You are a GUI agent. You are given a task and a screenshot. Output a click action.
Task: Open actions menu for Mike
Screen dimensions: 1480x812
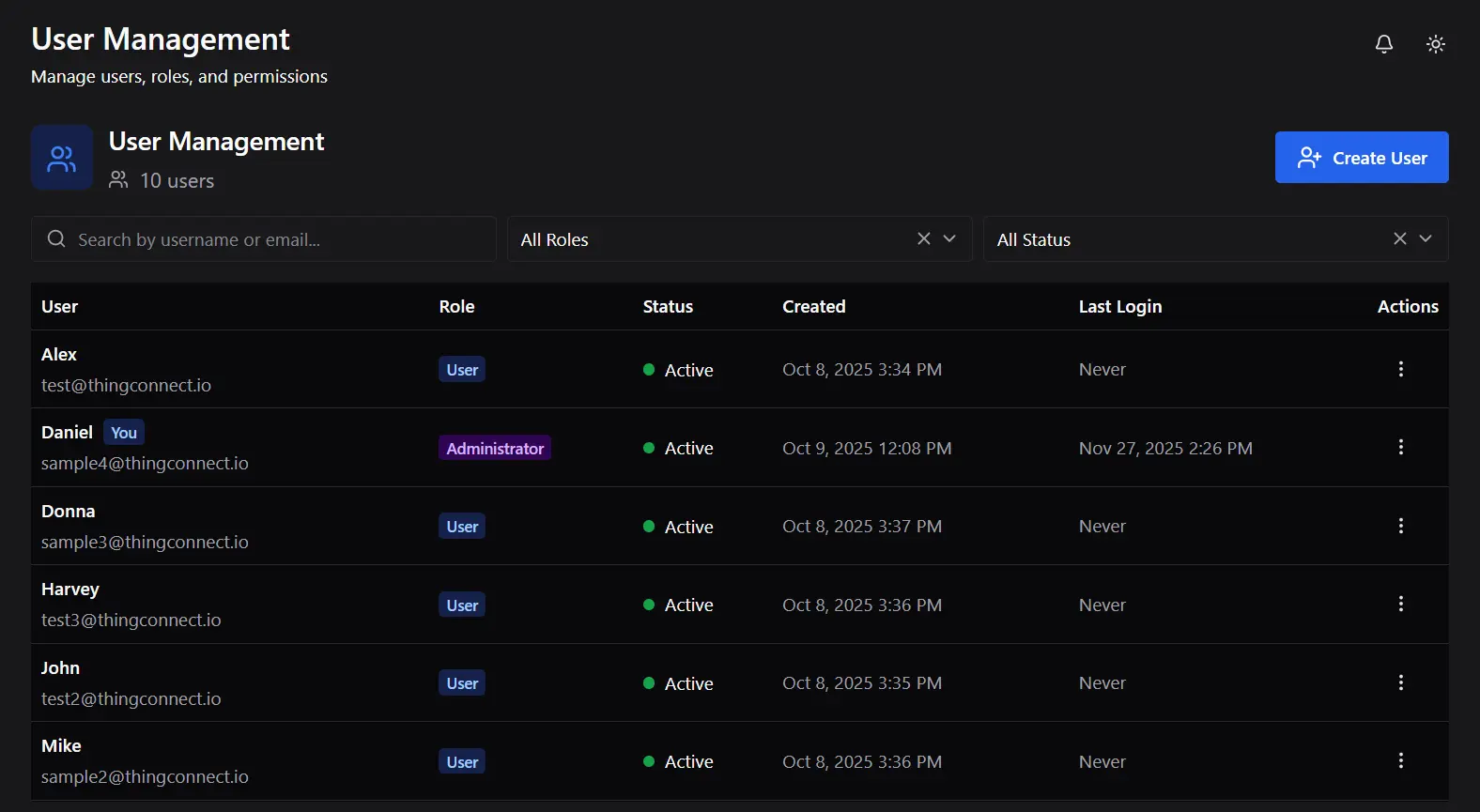point(1400,761)
